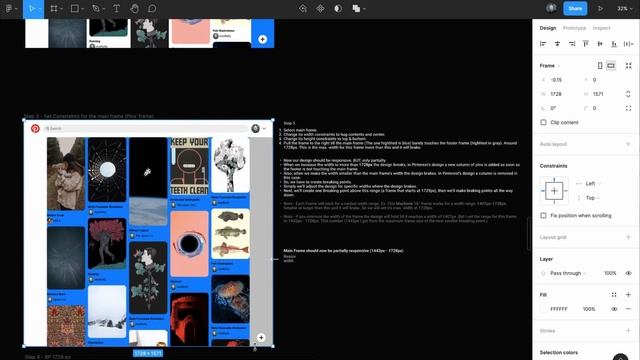Viewport: 640px width, 360px height.
Task: Click the FFFFFF fill color swatch
Action: [x=543, y=309]
